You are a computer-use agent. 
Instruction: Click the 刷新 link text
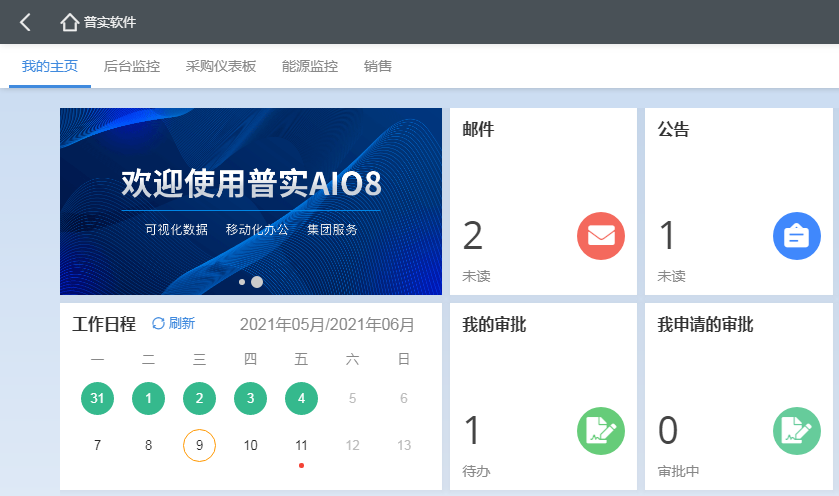[x=182, y=323]
